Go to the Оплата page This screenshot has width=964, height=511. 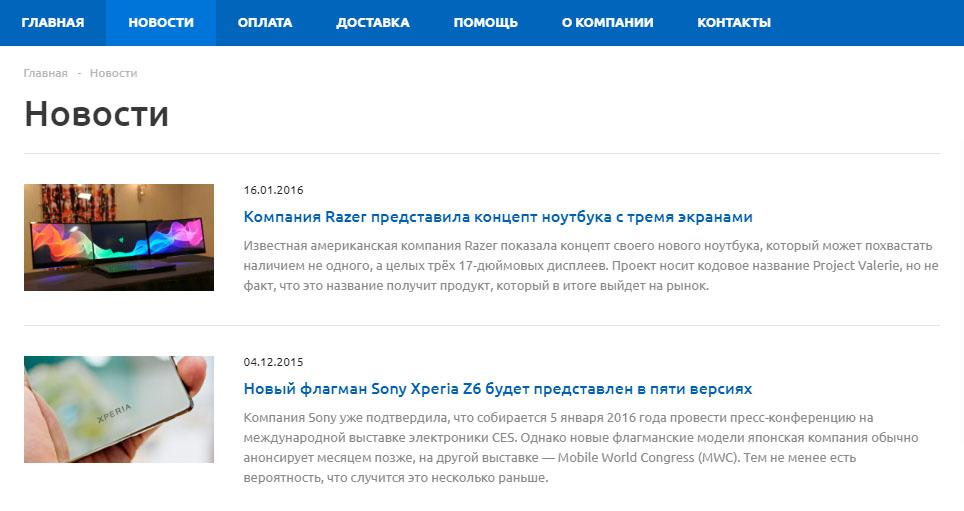pos(265,23)
